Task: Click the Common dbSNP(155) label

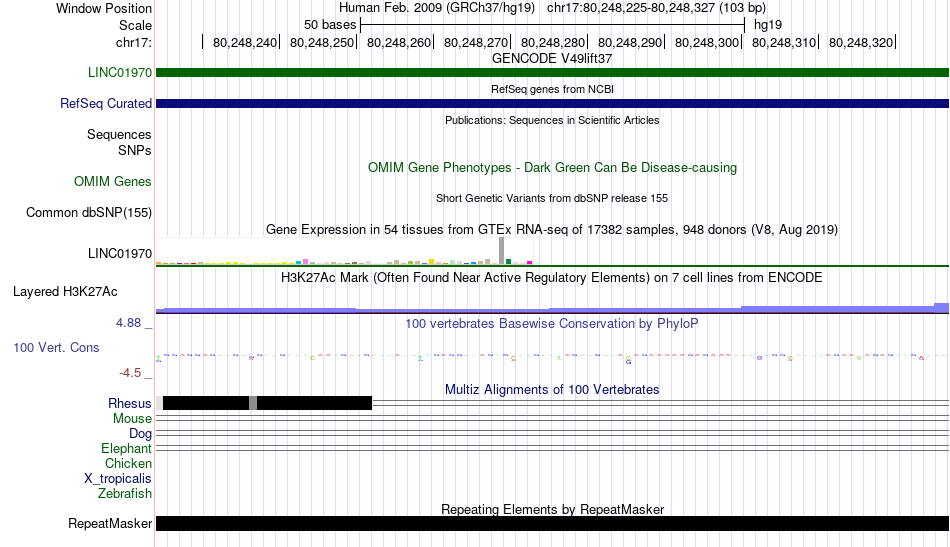Action: (88, 213)
